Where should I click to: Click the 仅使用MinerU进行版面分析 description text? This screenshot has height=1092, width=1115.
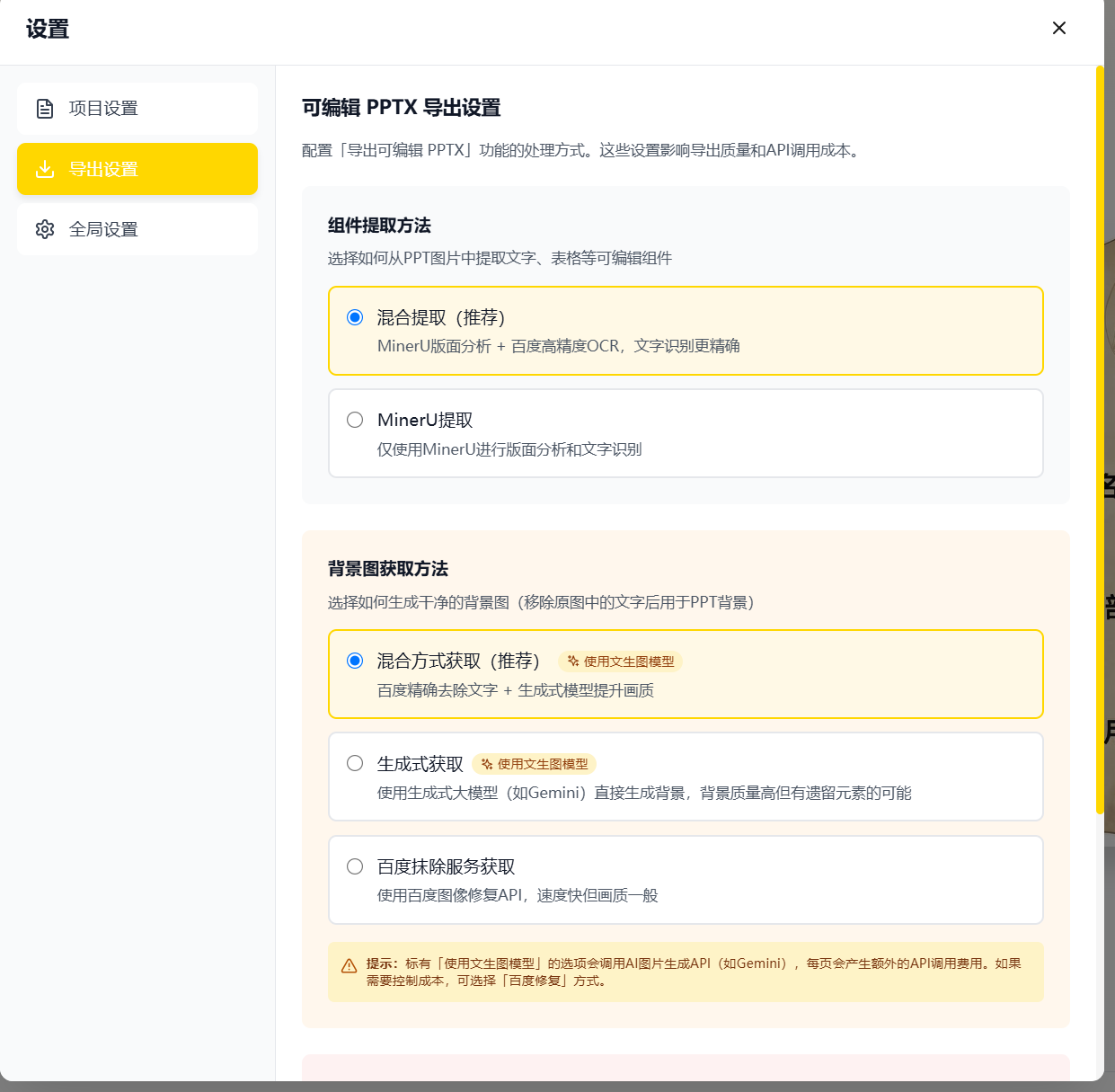coord(509,449)
